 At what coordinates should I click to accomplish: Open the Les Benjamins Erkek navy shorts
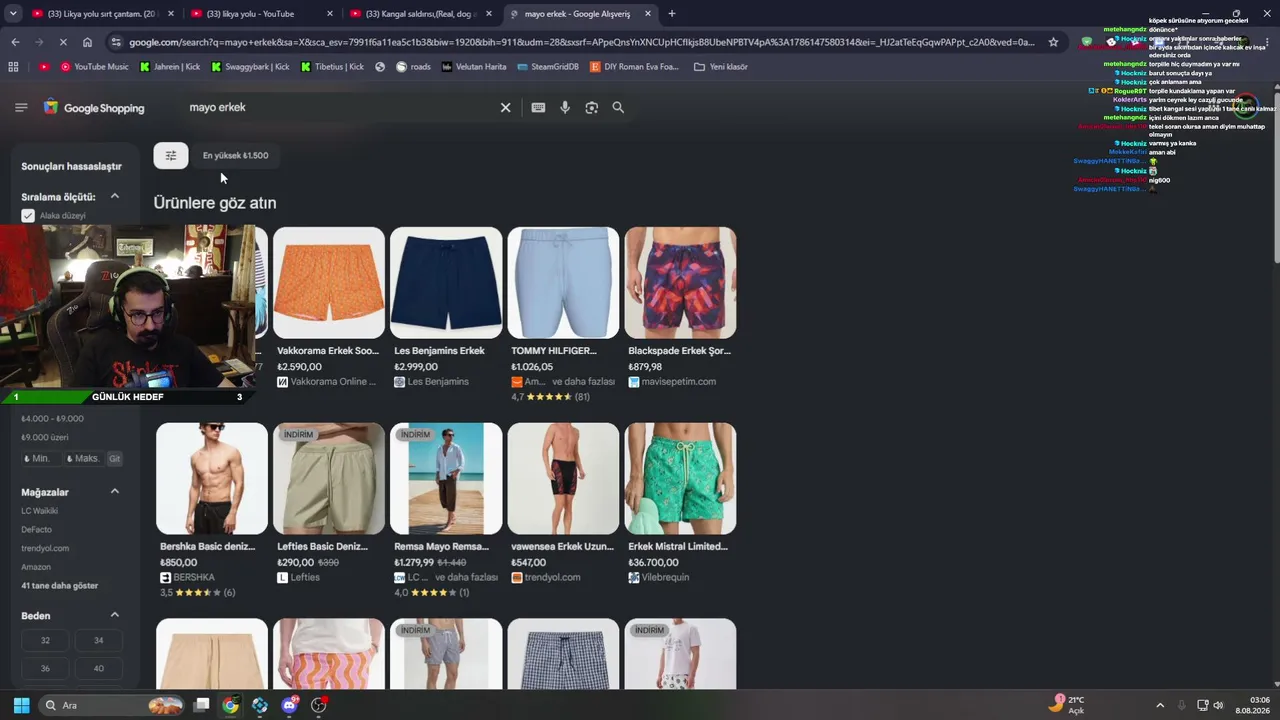(446, 283)
